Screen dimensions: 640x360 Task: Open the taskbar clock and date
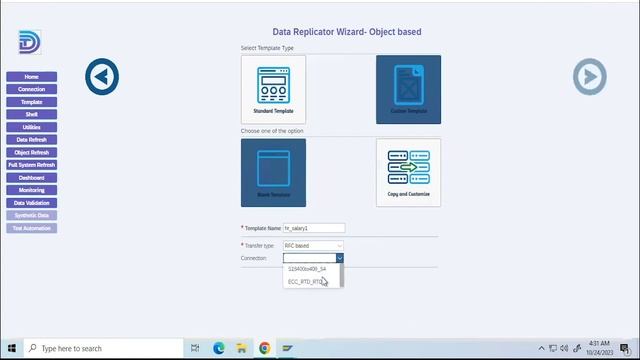coord(600,348)
